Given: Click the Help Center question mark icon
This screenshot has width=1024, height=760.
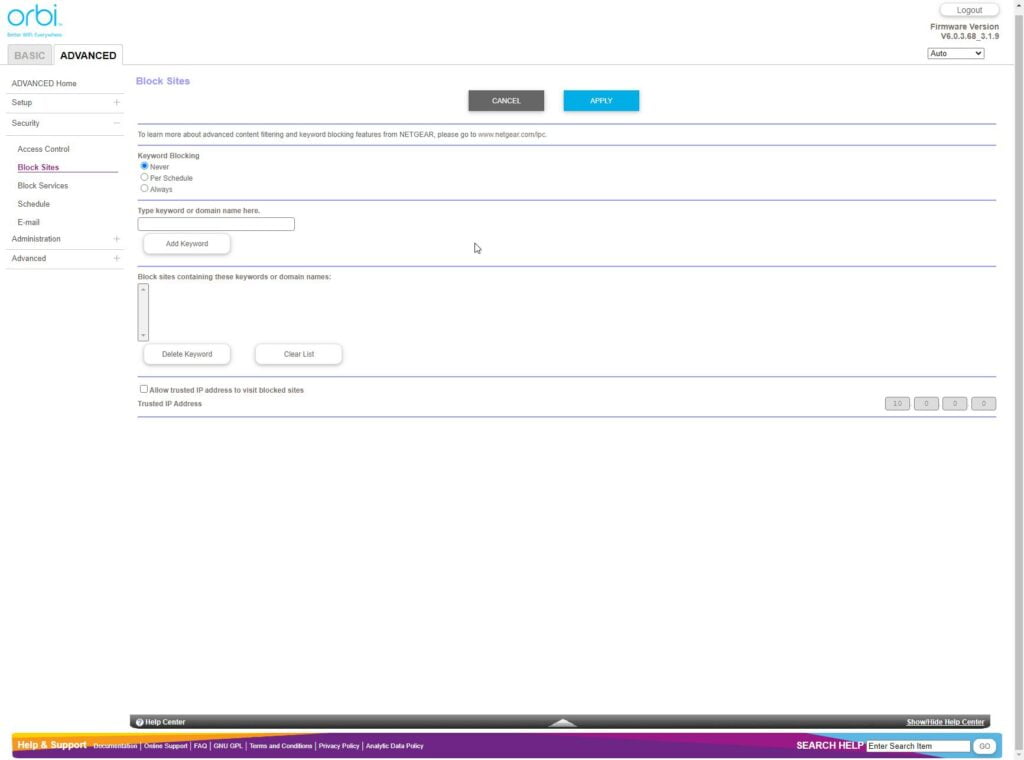Looking at the screenshot, I should [x=140, y=722].
